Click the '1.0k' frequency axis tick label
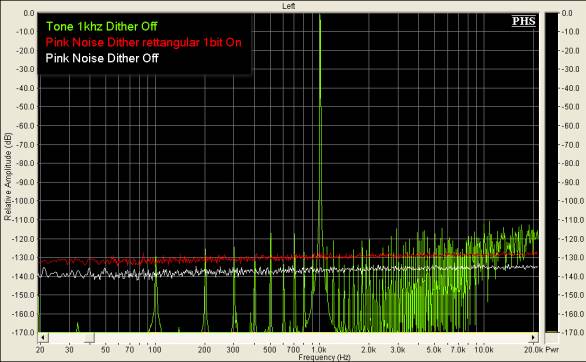 pyautogui.click(x=319, y=350)
